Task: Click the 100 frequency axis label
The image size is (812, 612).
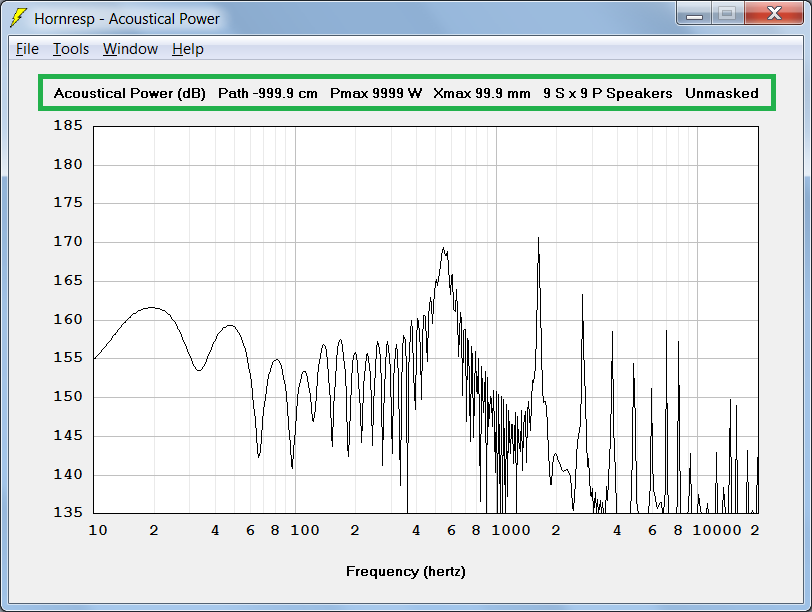Action: point(304,530)
